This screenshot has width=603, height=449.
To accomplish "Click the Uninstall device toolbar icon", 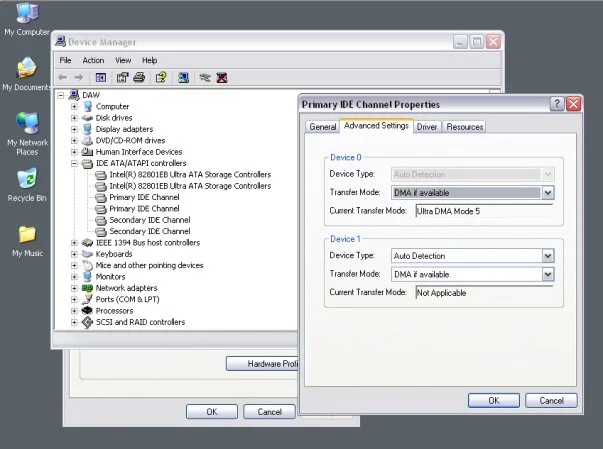I will 222,78.
